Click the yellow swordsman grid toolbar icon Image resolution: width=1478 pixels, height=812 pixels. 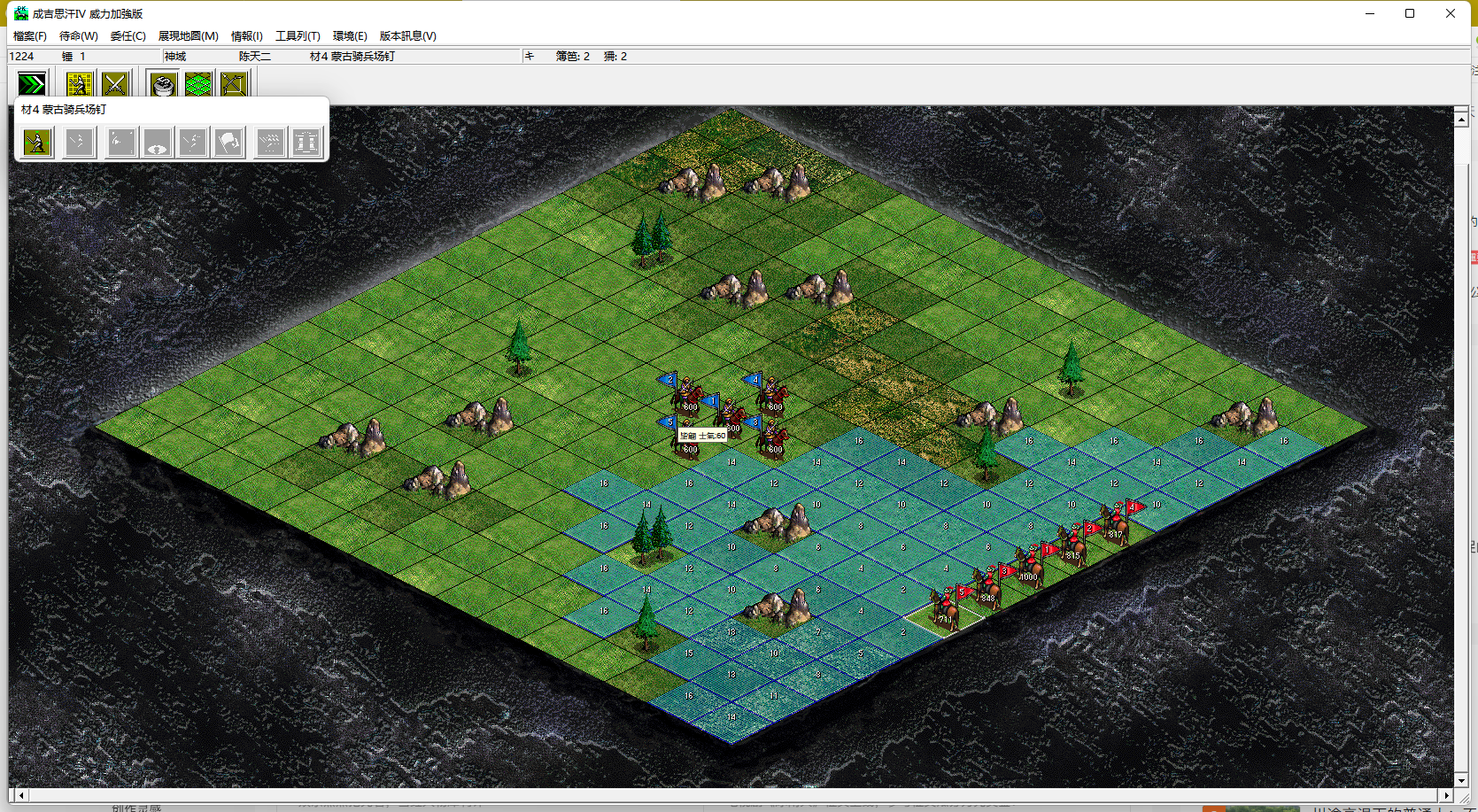coord(80,85)
